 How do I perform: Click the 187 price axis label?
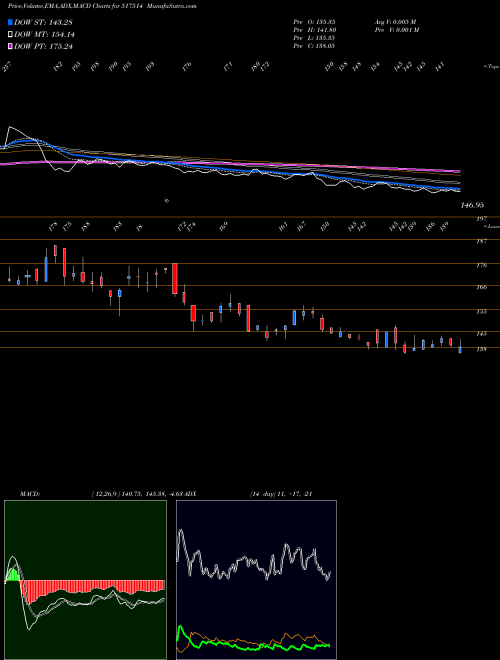481,241
